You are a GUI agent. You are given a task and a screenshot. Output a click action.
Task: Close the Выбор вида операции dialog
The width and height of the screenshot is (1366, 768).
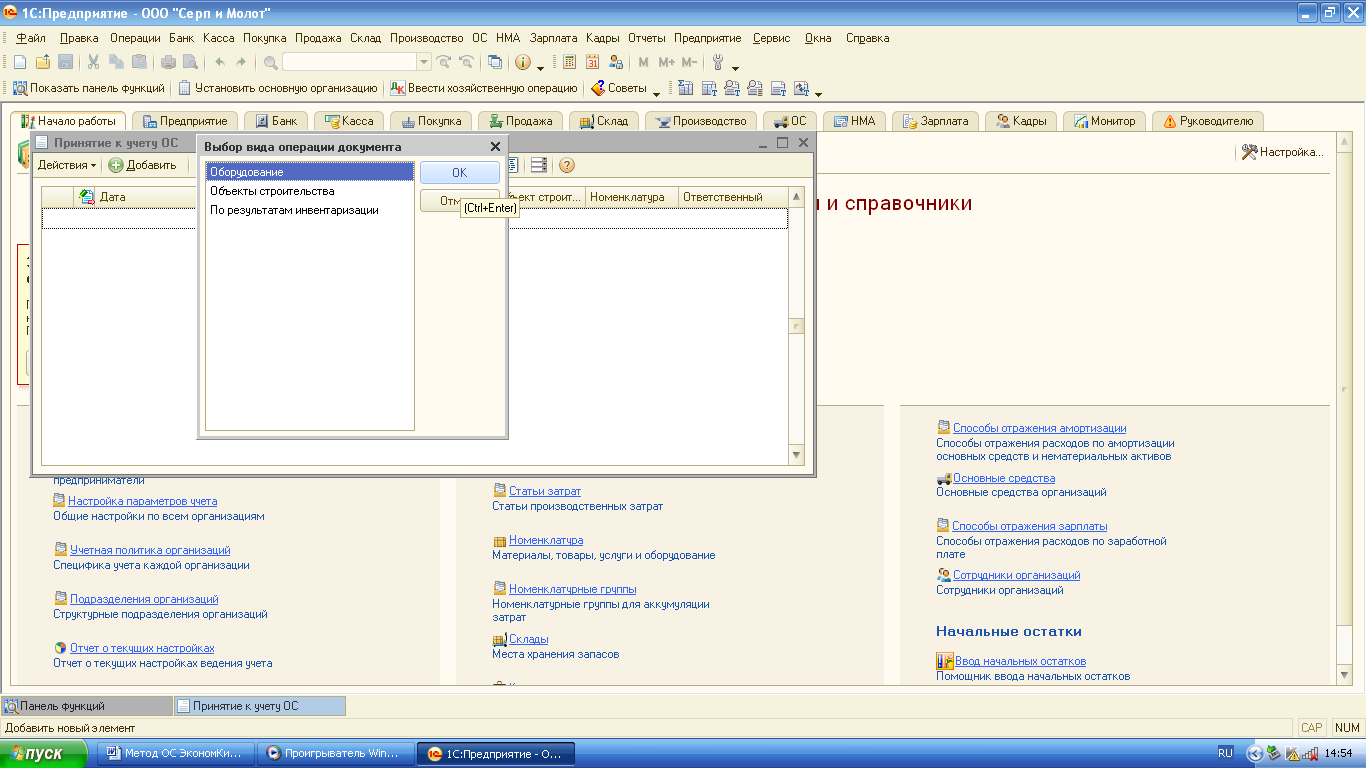(x=495, y=147)
